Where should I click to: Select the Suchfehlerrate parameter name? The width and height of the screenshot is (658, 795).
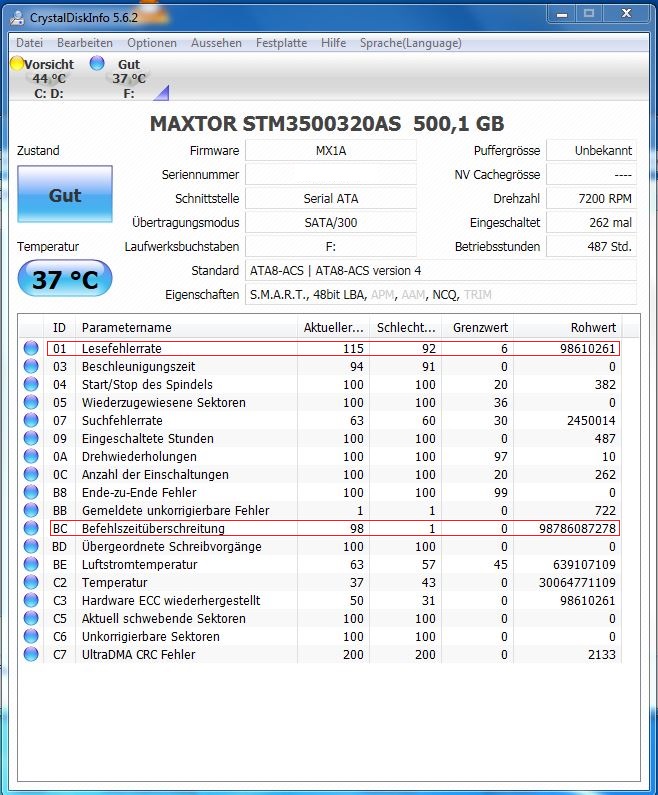[x=122, y=420]
